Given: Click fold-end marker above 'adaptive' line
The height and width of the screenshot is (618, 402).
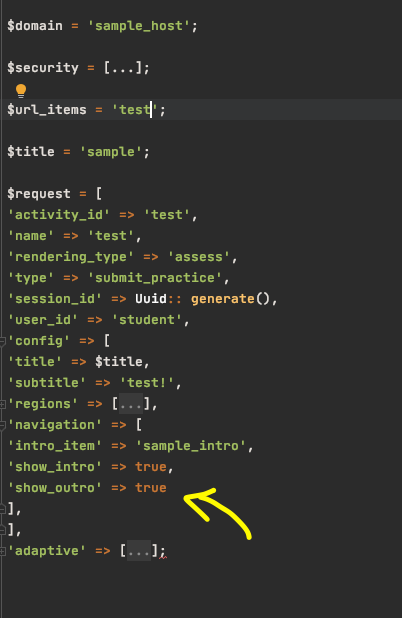Looking at the screenshot, I should point(2,530).
